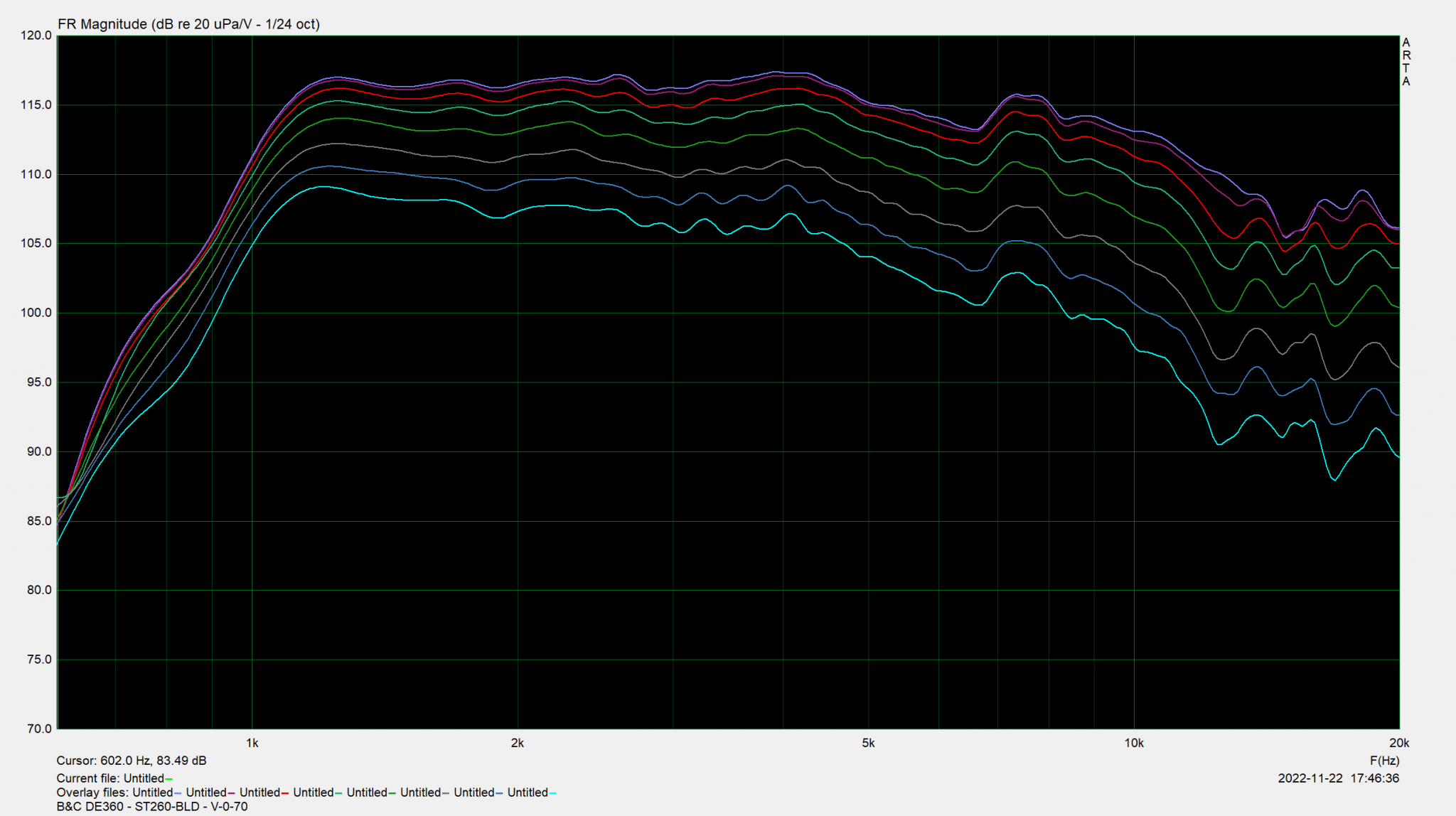Click the chart title 'FR Magnitude (dB re 20 uPa/V - 1/24 oct)'
This screenshot has height=816, width=1456.
(188, 24)
